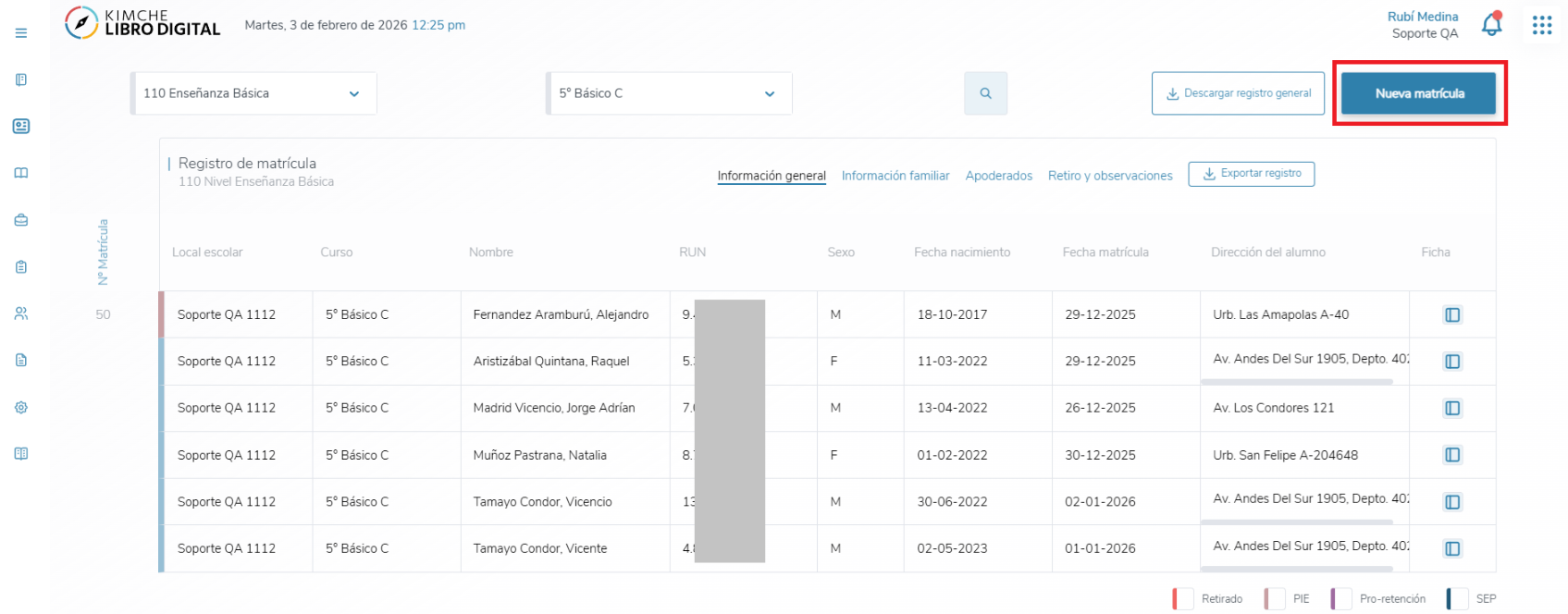Click the Rubí Medina user name

(x=1423, y=17)
